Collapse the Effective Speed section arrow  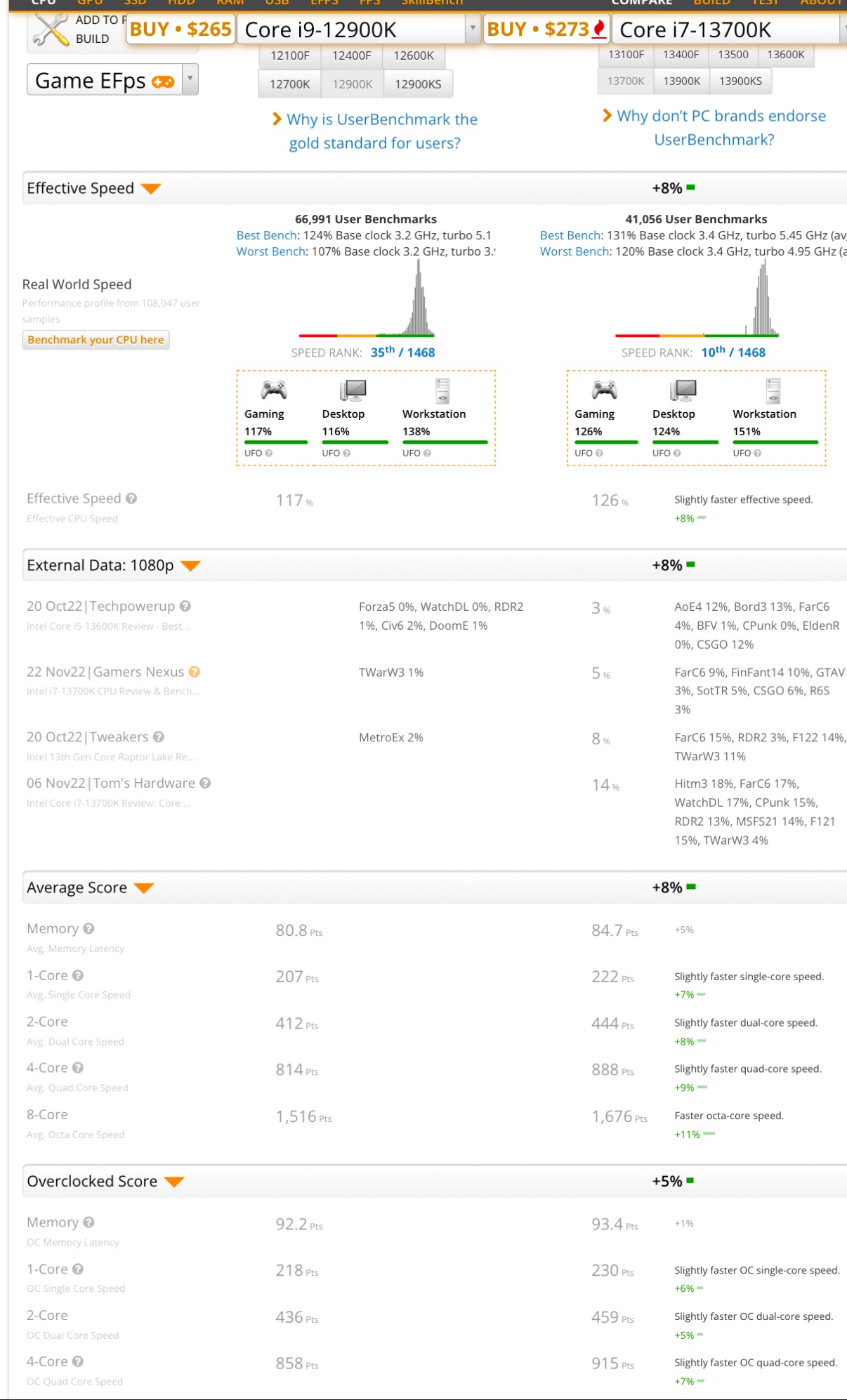(151, 189)
